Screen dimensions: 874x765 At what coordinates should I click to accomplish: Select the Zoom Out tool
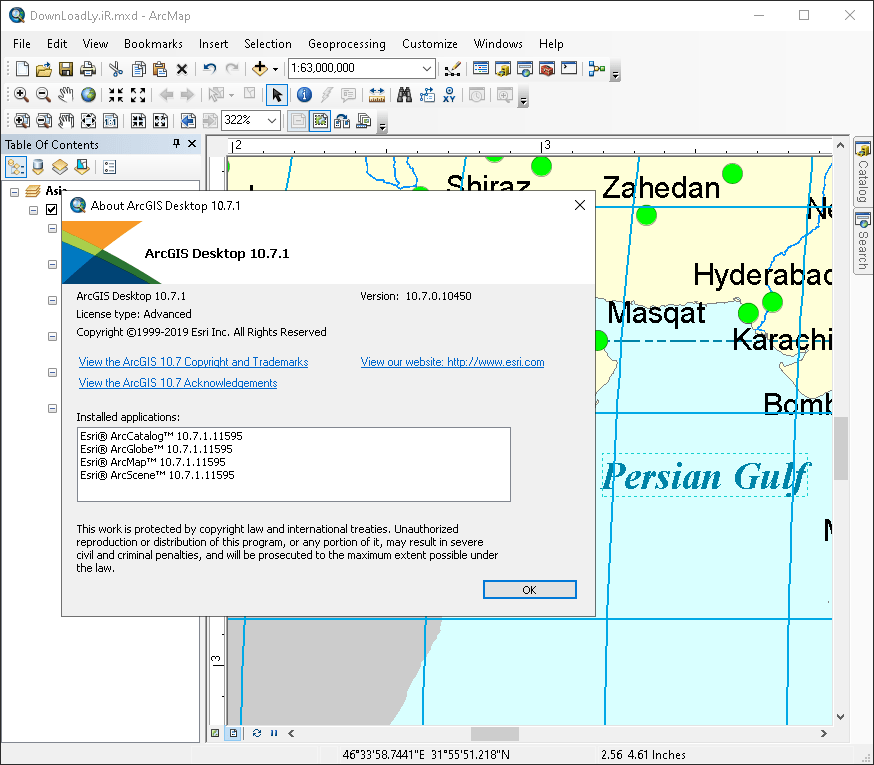tap(43, 95)
